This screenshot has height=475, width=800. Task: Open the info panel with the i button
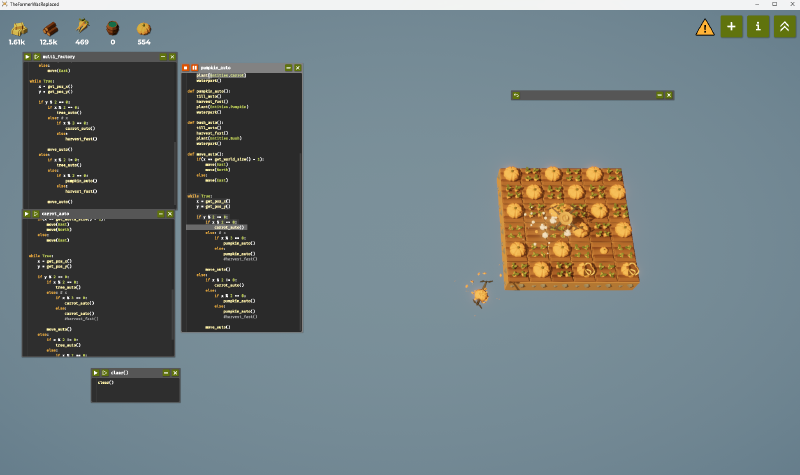click(x=758, y=27)
